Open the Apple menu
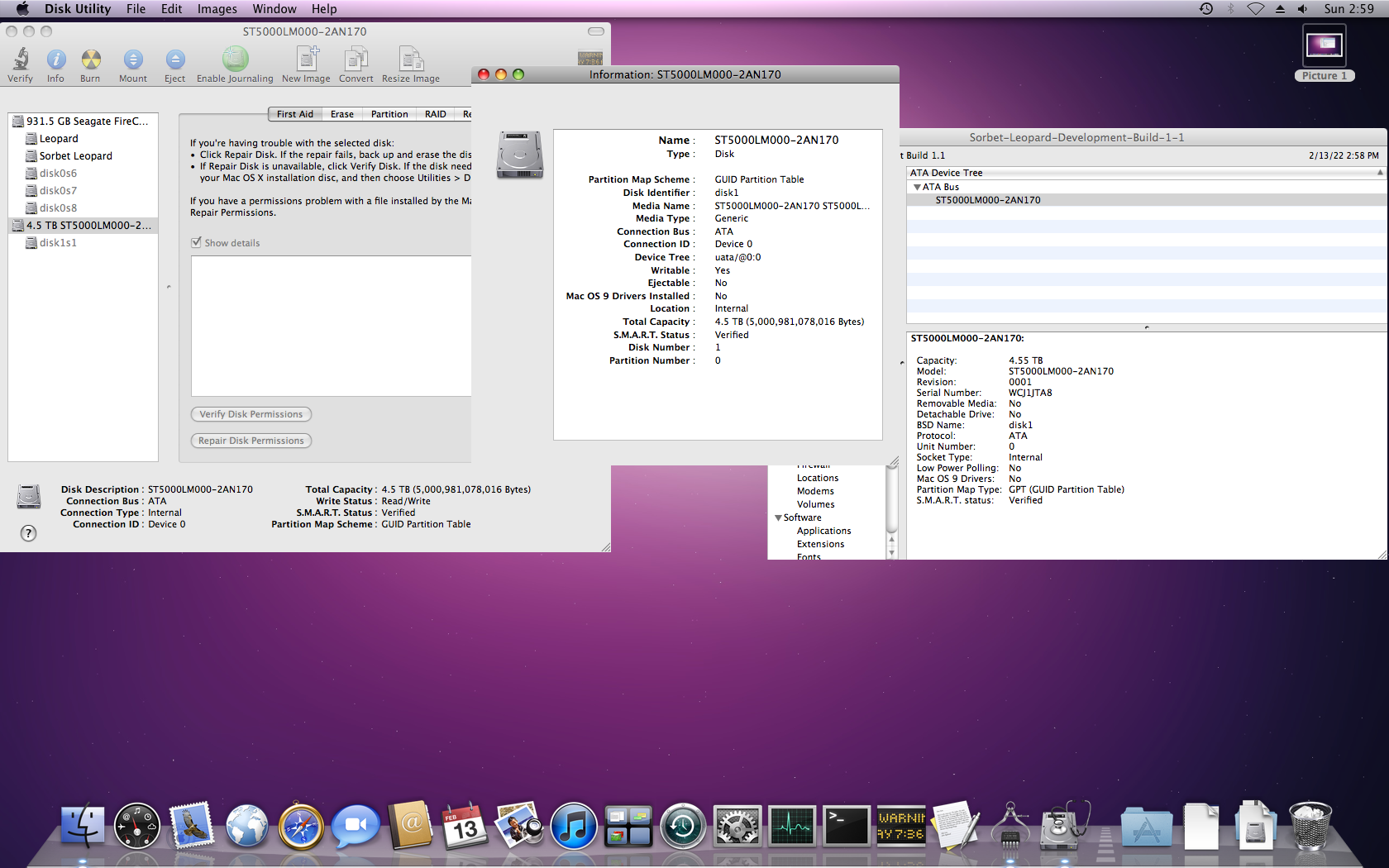1389x868 pixels. (22, 9)
